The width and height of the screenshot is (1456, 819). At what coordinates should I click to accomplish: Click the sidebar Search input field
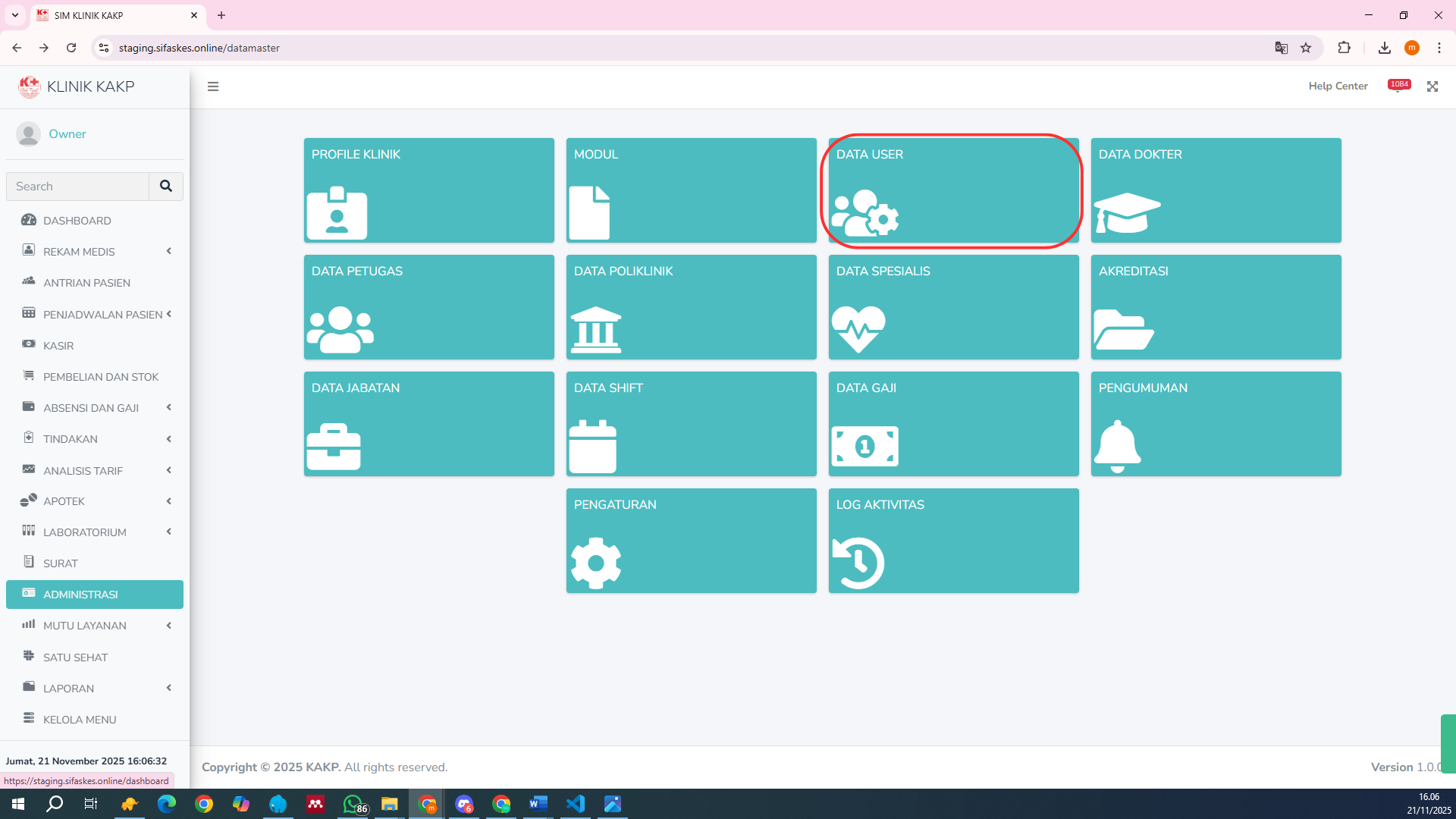pos(78,186)
